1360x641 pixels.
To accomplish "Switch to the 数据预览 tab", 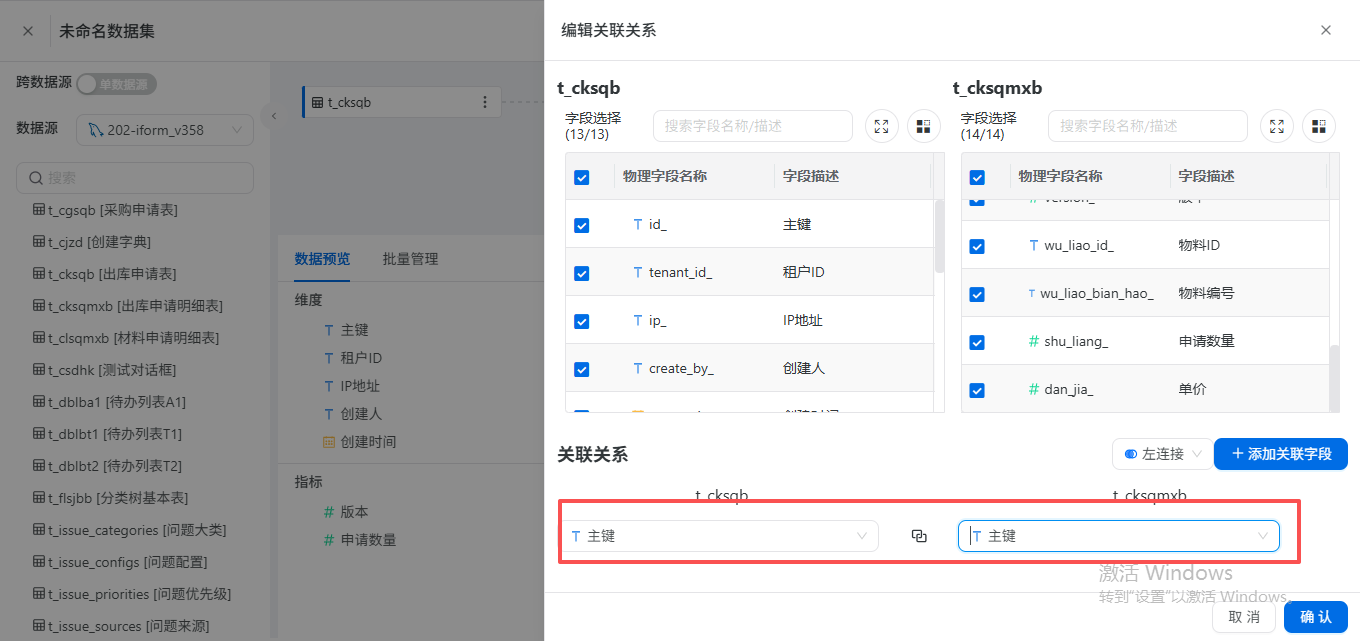I will coord(322,259).
